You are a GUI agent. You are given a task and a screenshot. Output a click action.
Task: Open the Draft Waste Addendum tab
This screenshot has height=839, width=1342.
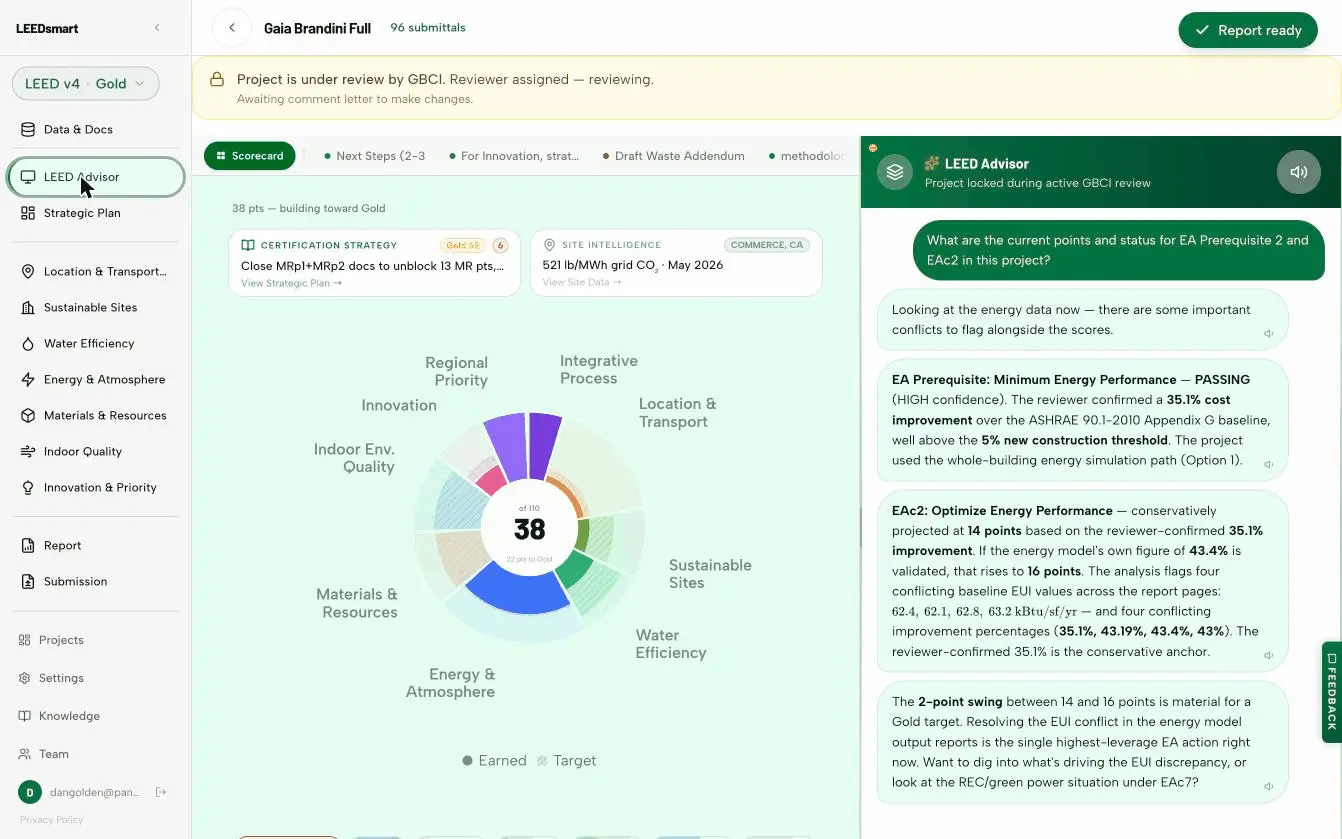click(673, 156)
